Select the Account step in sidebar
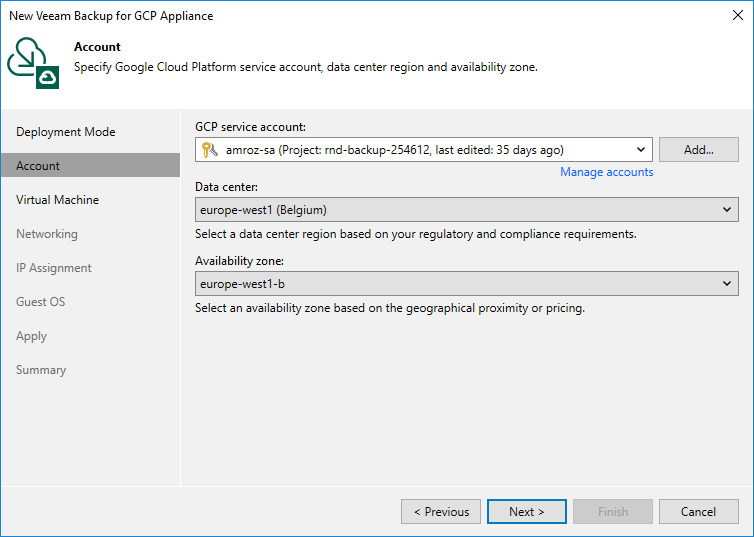 38,166
